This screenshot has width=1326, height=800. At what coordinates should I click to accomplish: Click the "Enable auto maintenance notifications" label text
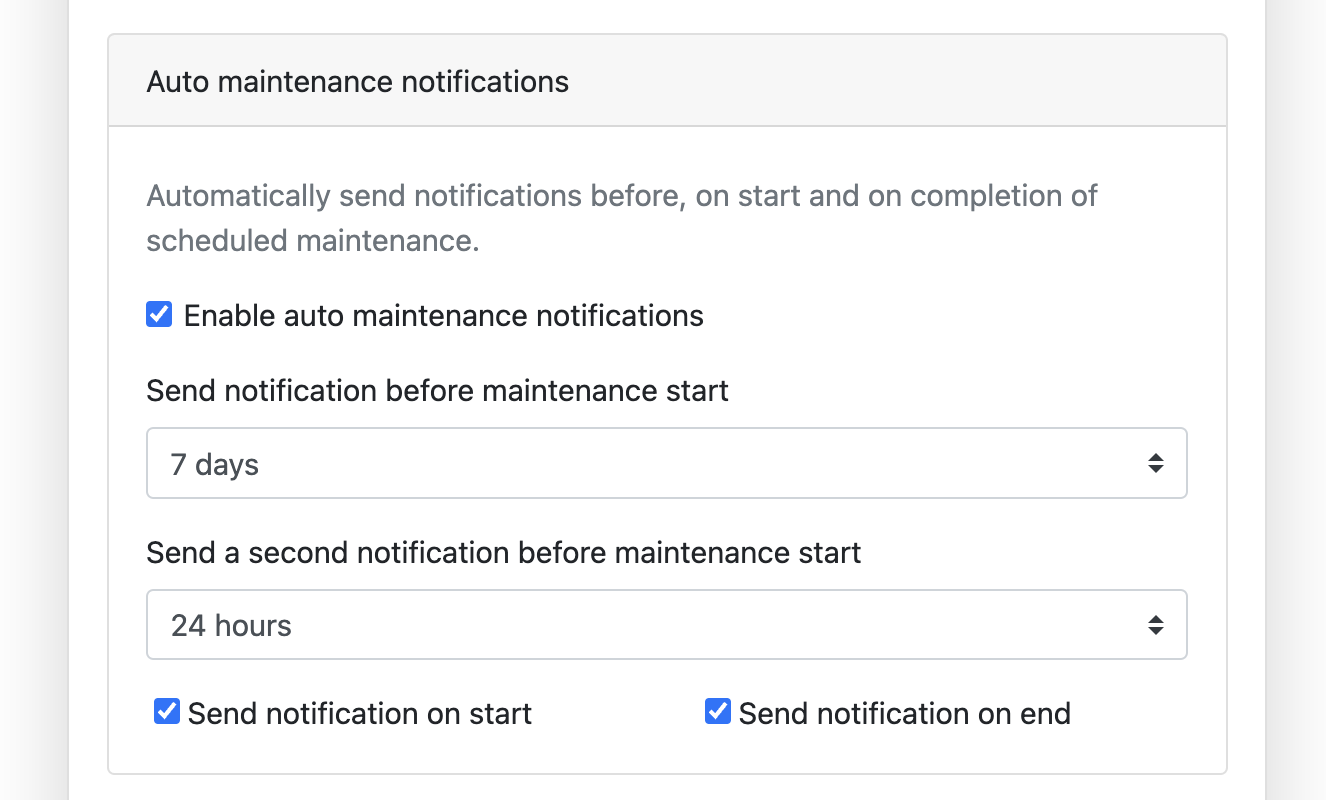coord(443,316)
